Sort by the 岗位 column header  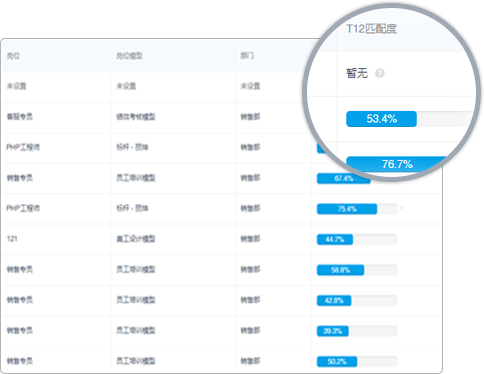(x=13, y=56)
